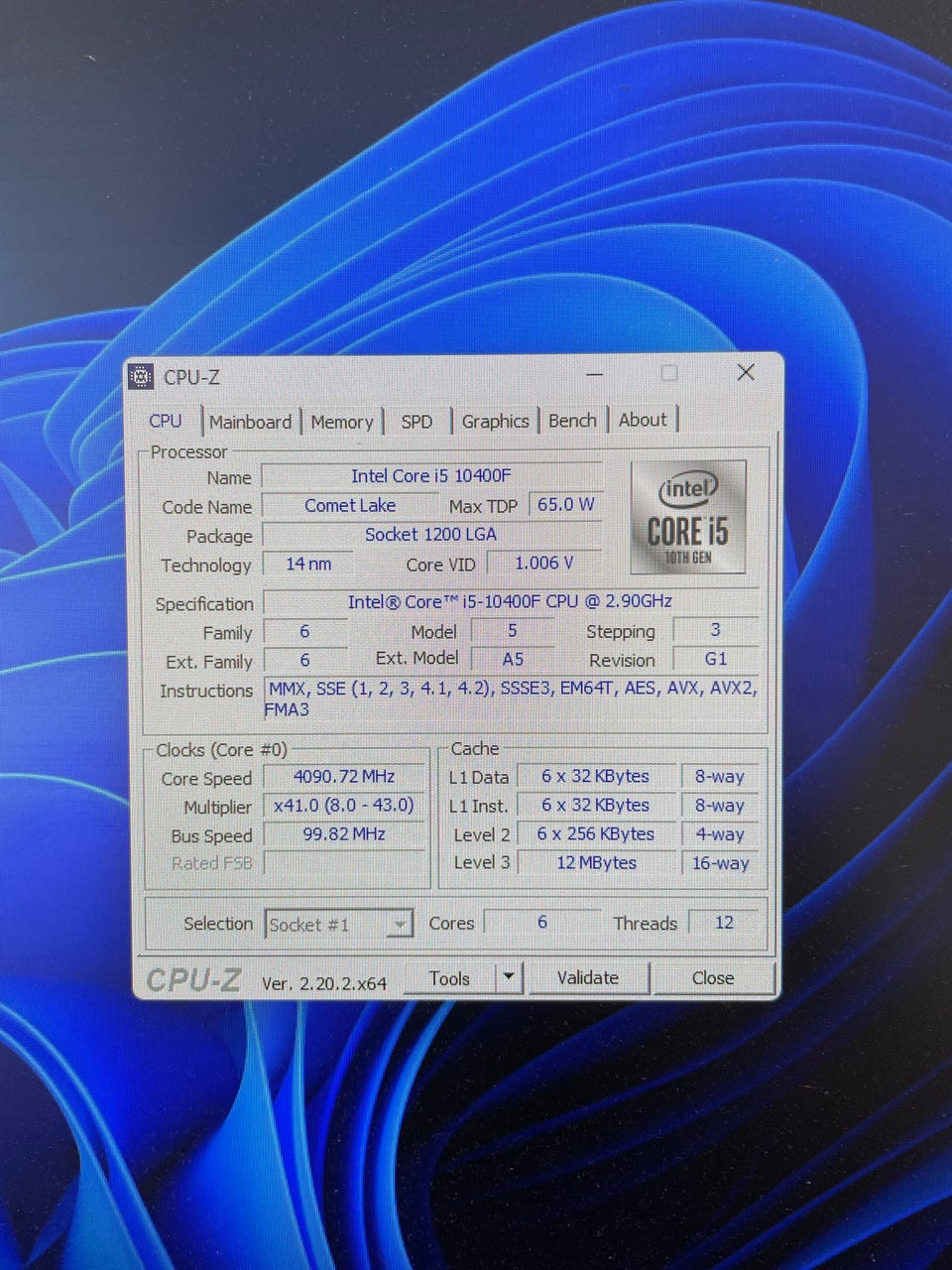Click the Technology value 14 nm
The image size is (952, 1270).
point(308,564)
